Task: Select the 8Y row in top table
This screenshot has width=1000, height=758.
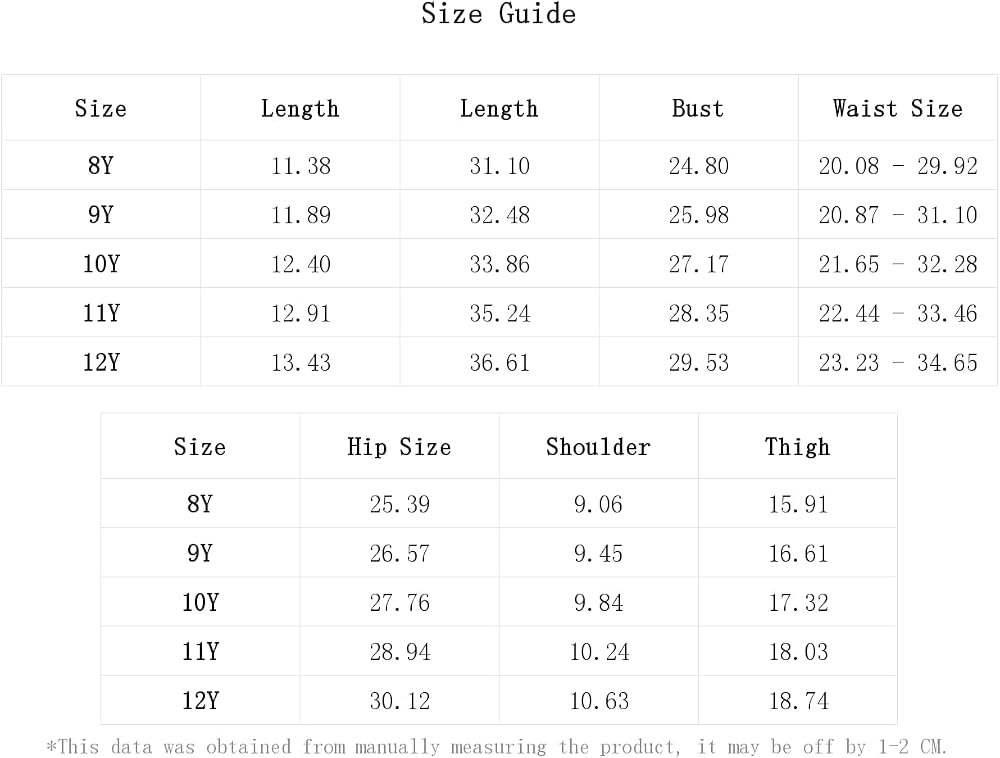Action: click(499, 166)
